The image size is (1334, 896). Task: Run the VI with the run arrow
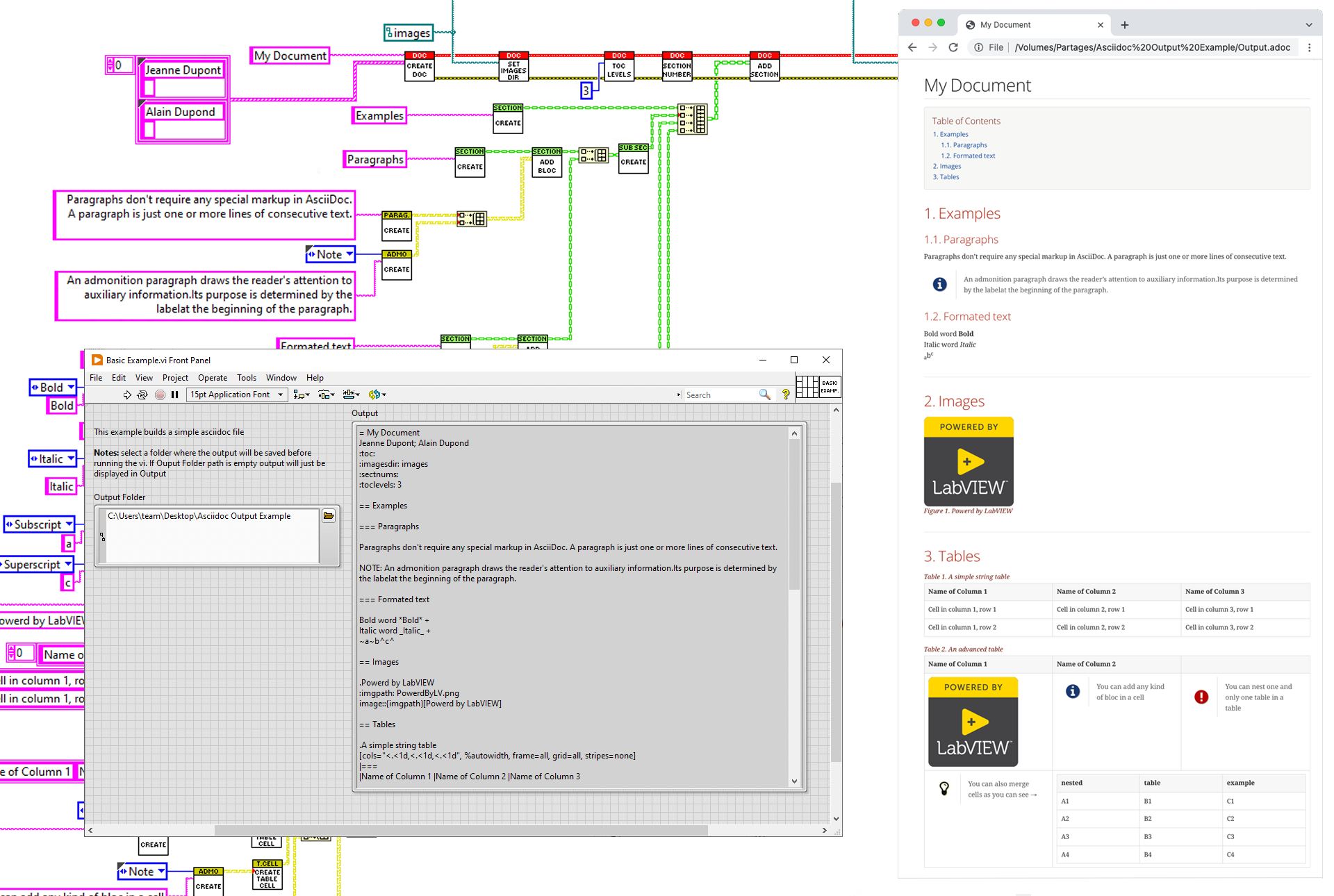tap(127, 394)
